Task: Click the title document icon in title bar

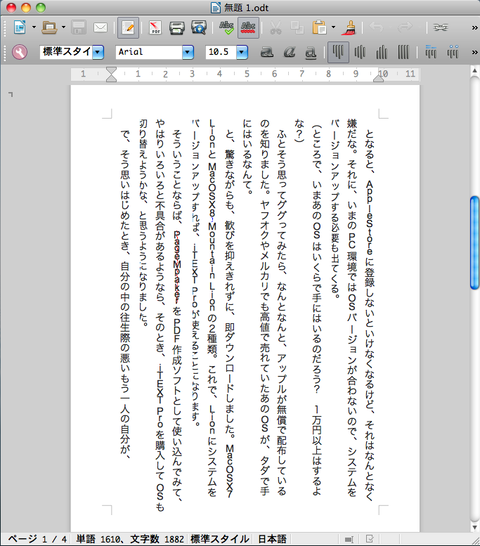Action: pos(216,7)
